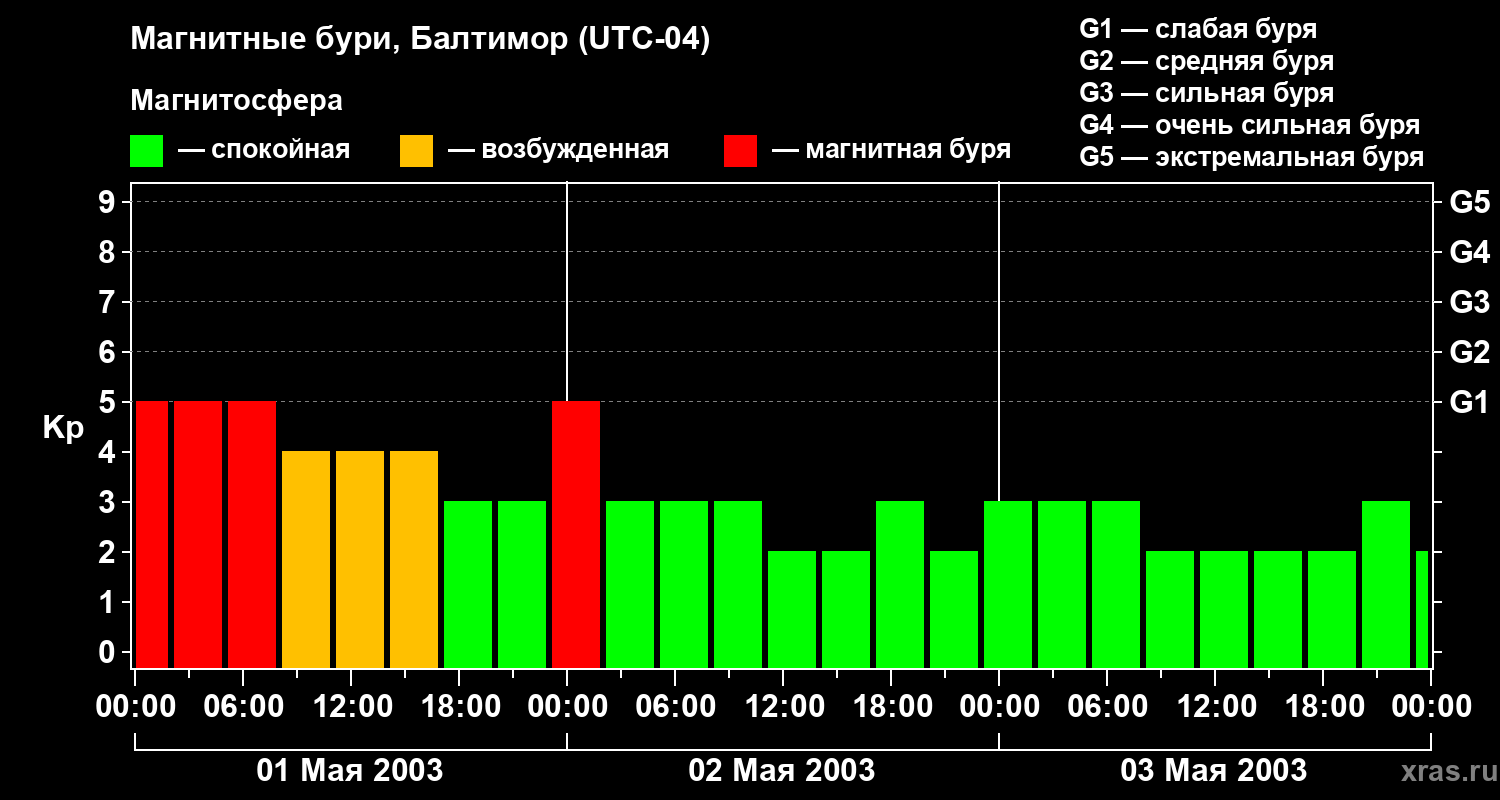Viewport: 1500px width, 800px height.
Task: Select the "G3 — сильная буря" legend line
Action: [x=1206, y=93]
